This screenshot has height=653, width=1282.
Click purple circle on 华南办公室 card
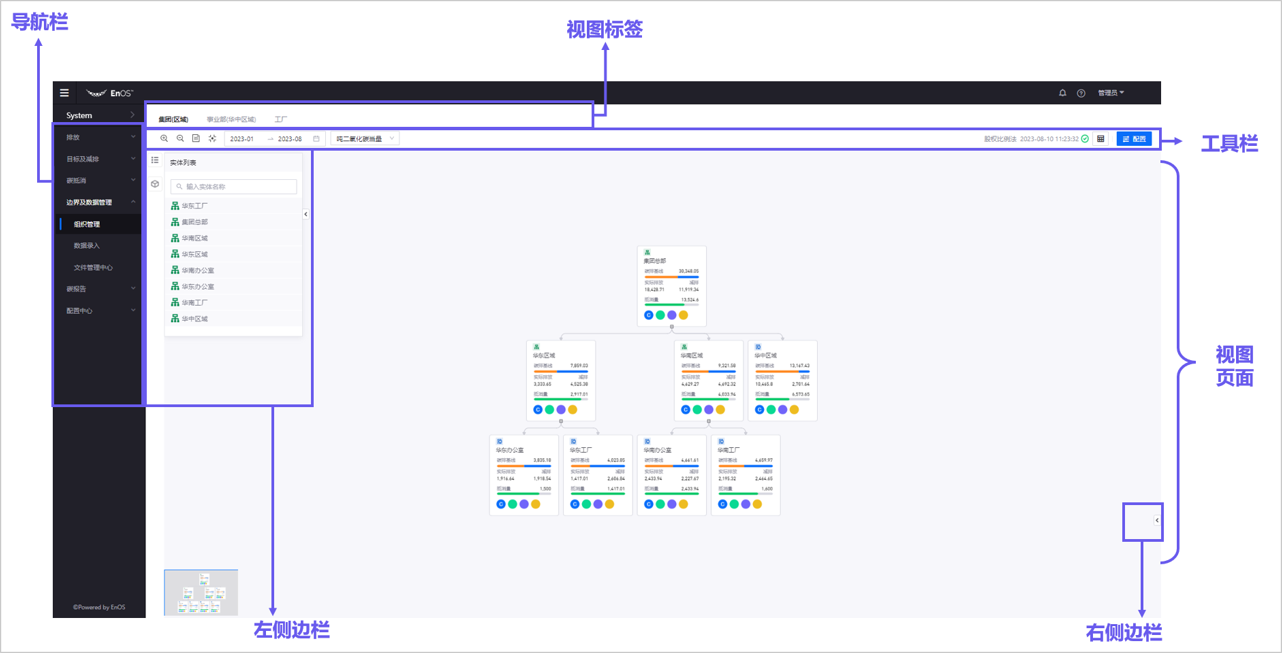[x=672, y=504]
